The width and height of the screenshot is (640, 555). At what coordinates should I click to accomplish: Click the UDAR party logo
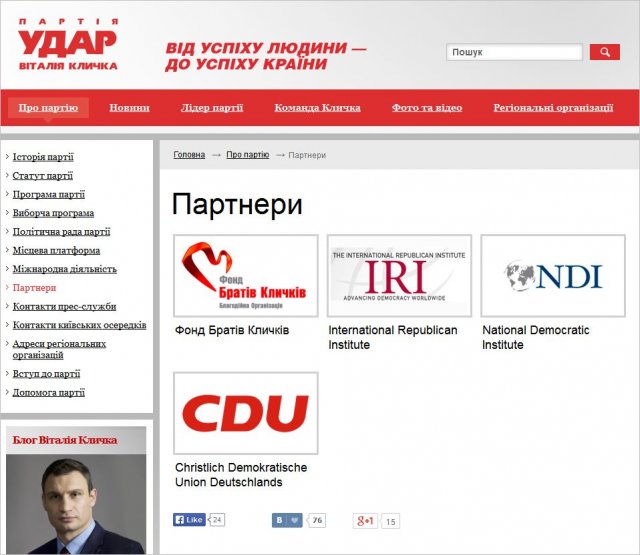coord(67,45)
